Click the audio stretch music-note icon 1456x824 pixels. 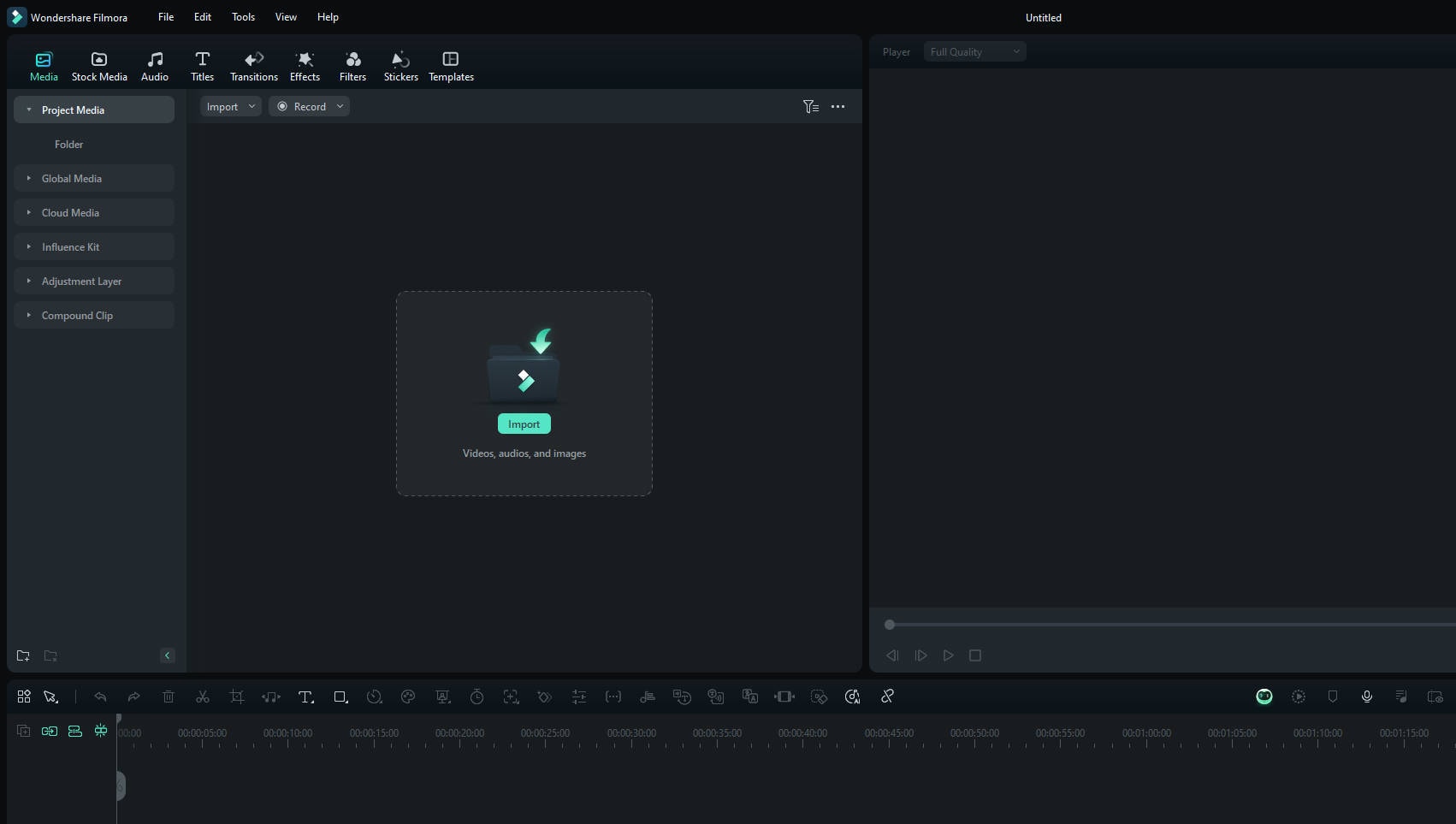tap(271, 697)
